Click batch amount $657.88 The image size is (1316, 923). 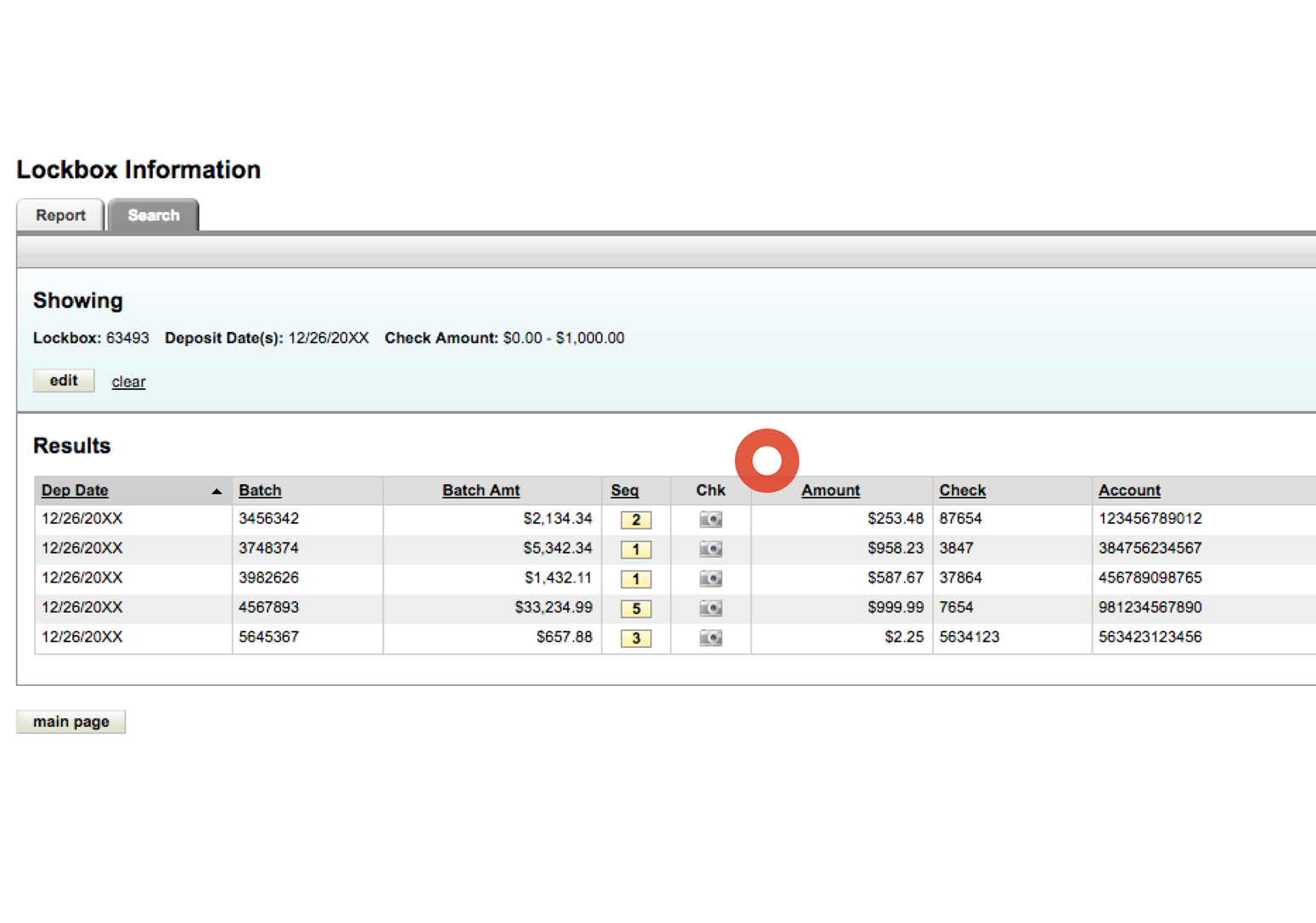point(565,637)
